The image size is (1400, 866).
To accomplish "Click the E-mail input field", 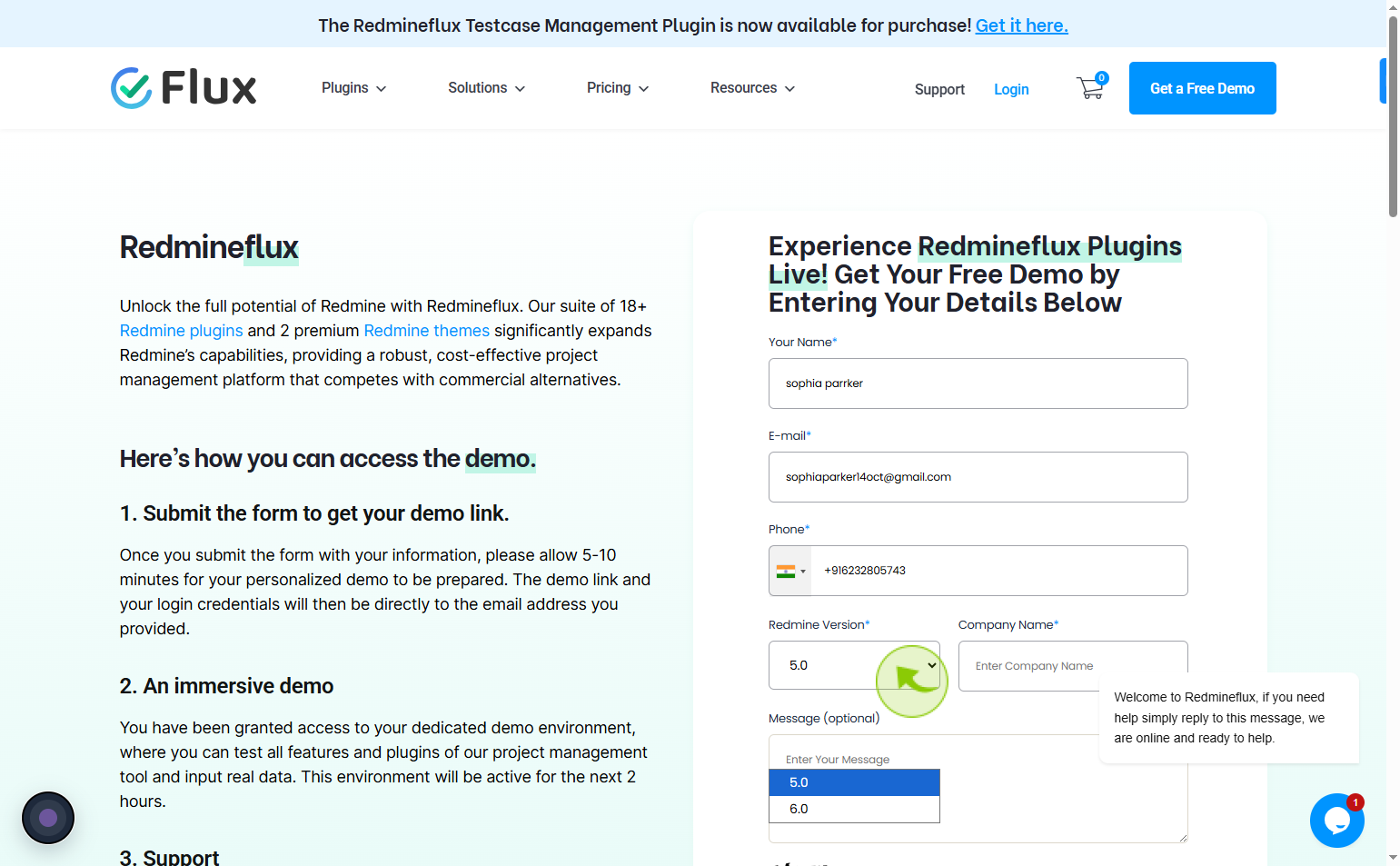I will click(x=978, y=477).
